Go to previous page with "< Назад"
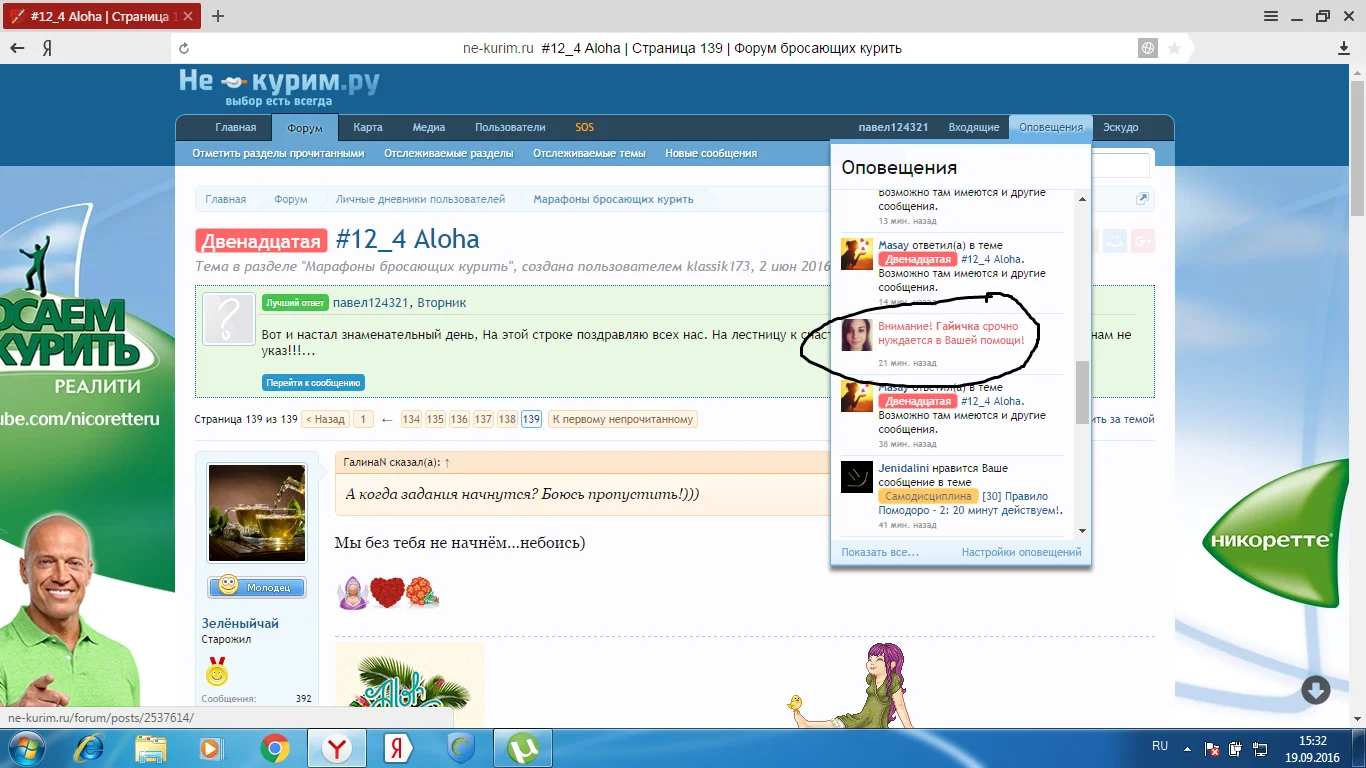The image size is (1366, 768). (x=326, y=420)
